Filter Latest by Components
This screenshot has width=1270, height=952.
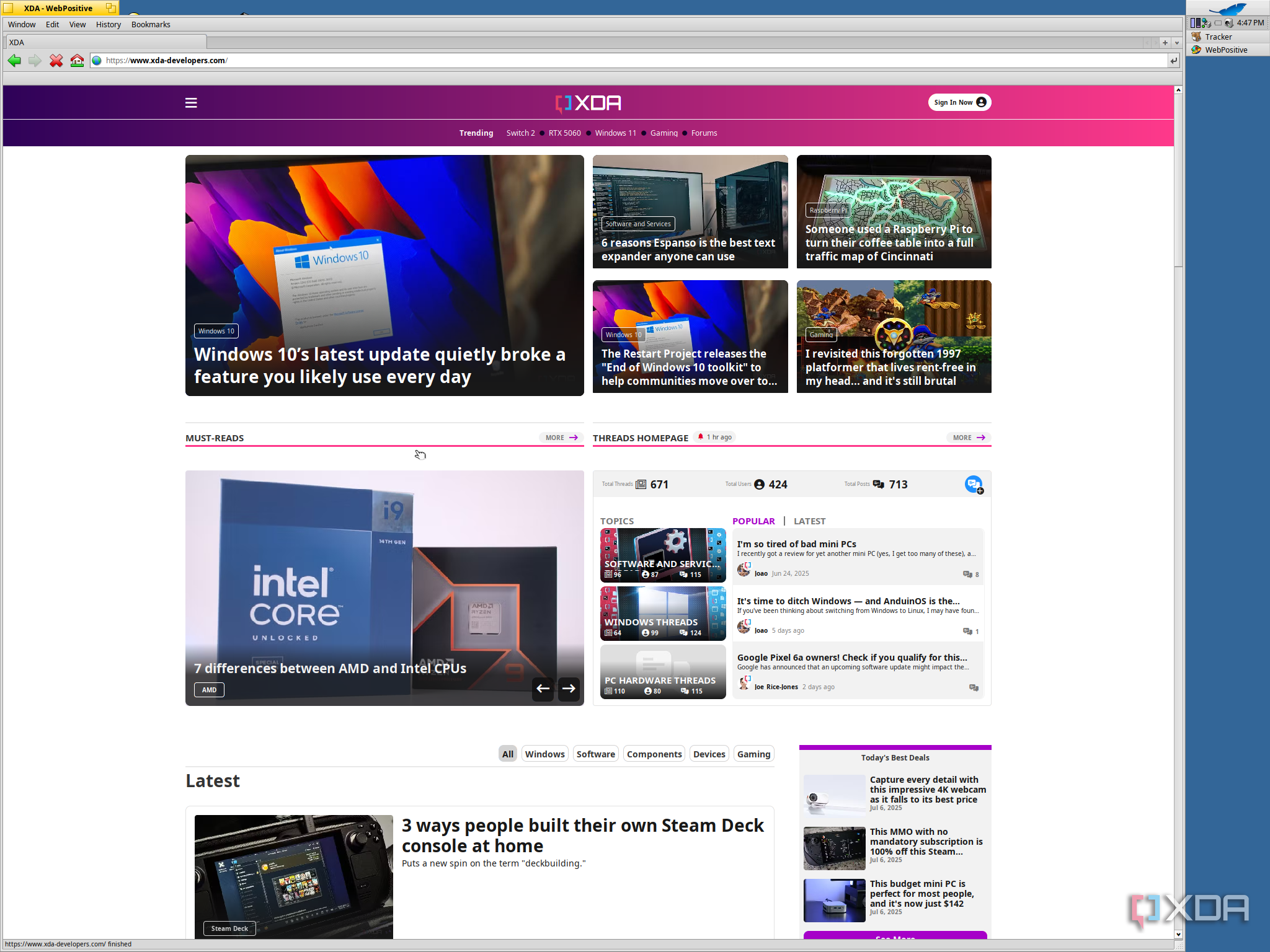click(654, 754)
